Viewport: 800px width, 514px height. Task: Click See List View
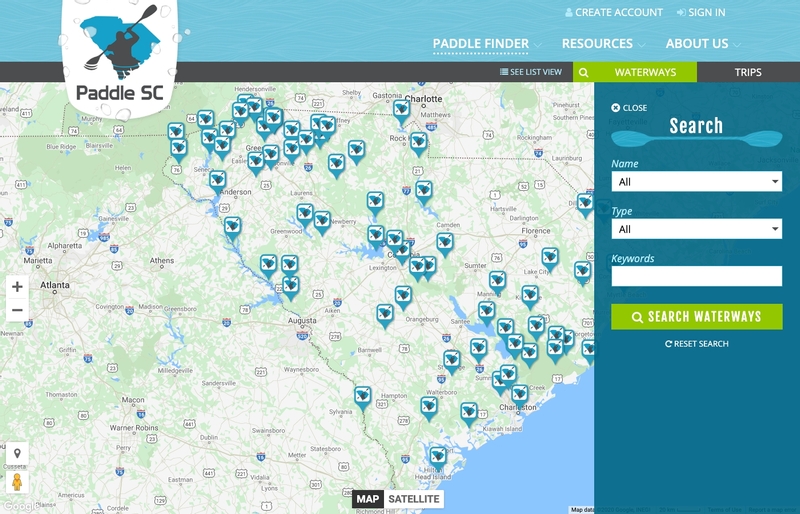pos(531,72)
